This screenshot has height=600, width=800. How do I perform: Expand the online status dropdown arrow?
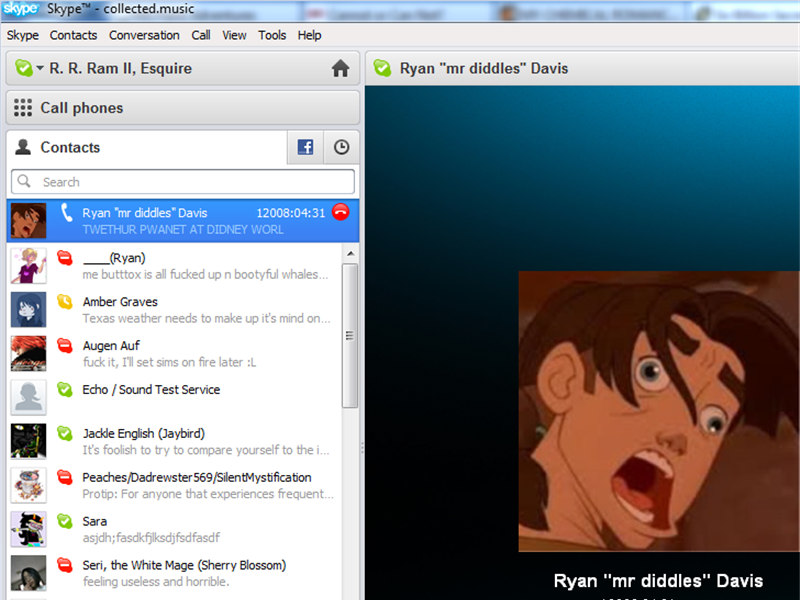coord(40,68)
